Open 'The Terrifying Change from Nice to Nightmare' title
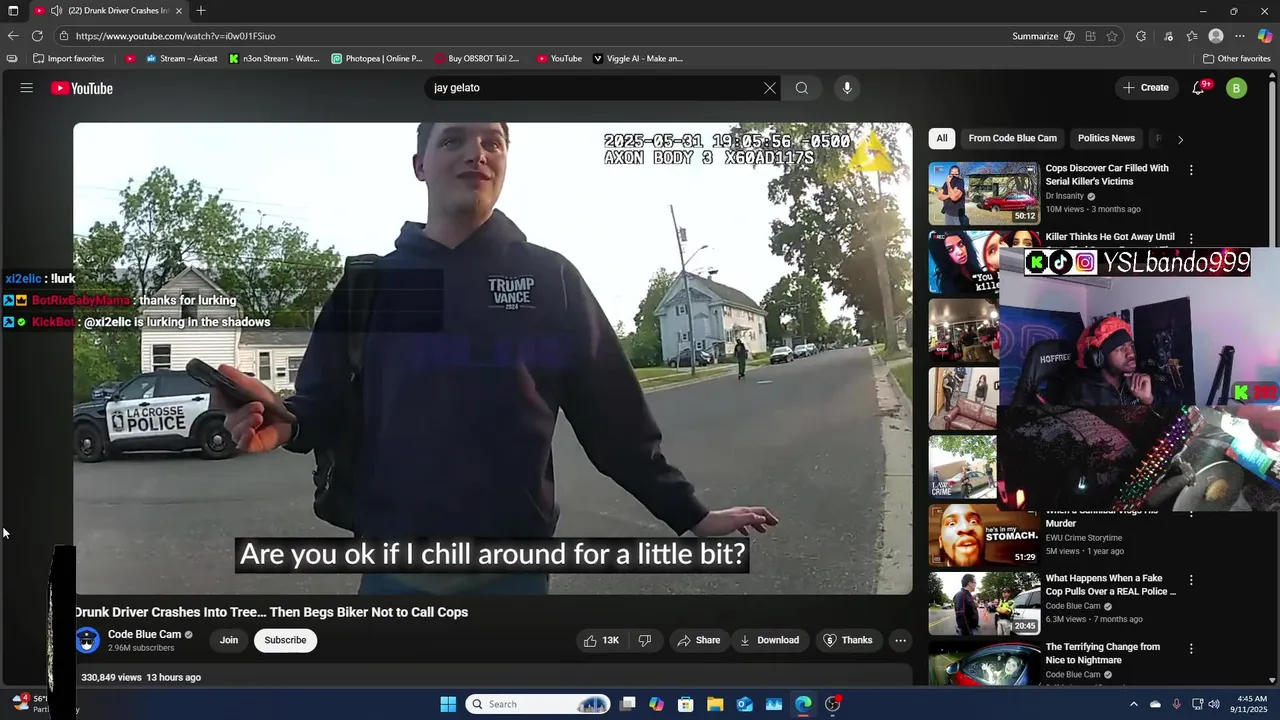The image size is (1280, 720). click(x=1103, y=654)
